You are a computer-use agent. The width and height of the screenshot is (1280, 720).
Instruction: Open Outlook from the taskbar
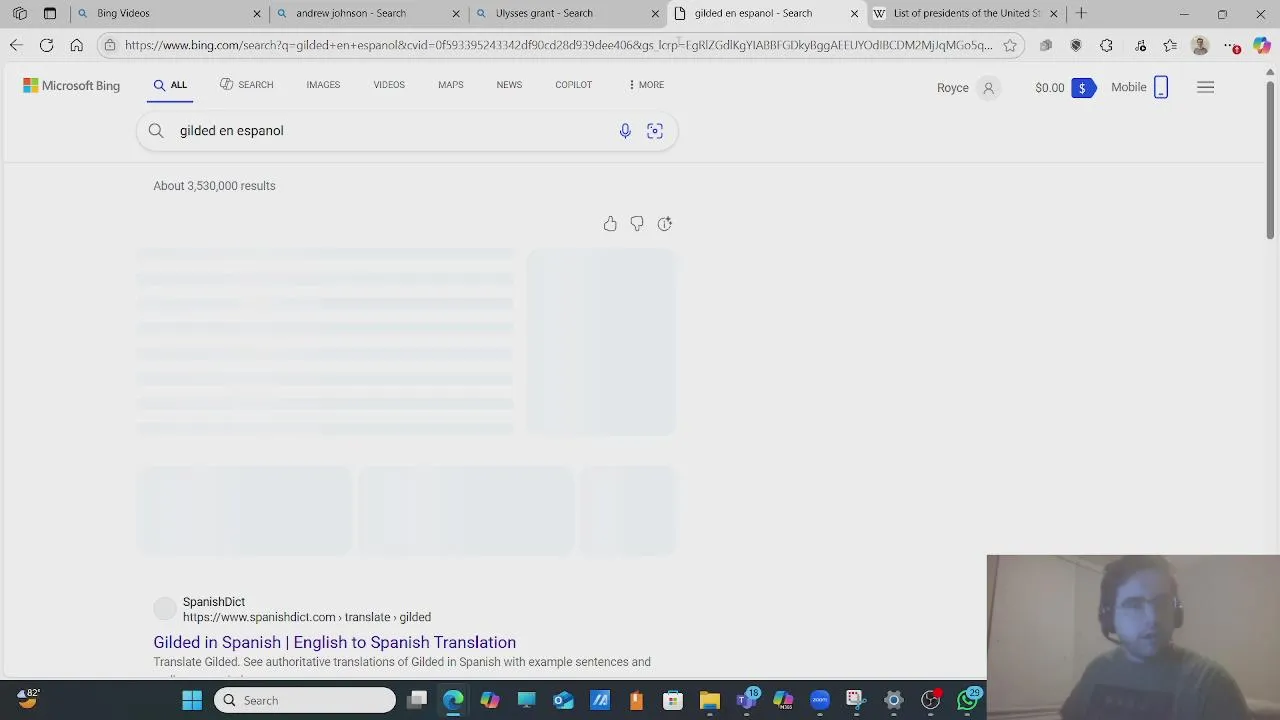[x=563, y=700]
